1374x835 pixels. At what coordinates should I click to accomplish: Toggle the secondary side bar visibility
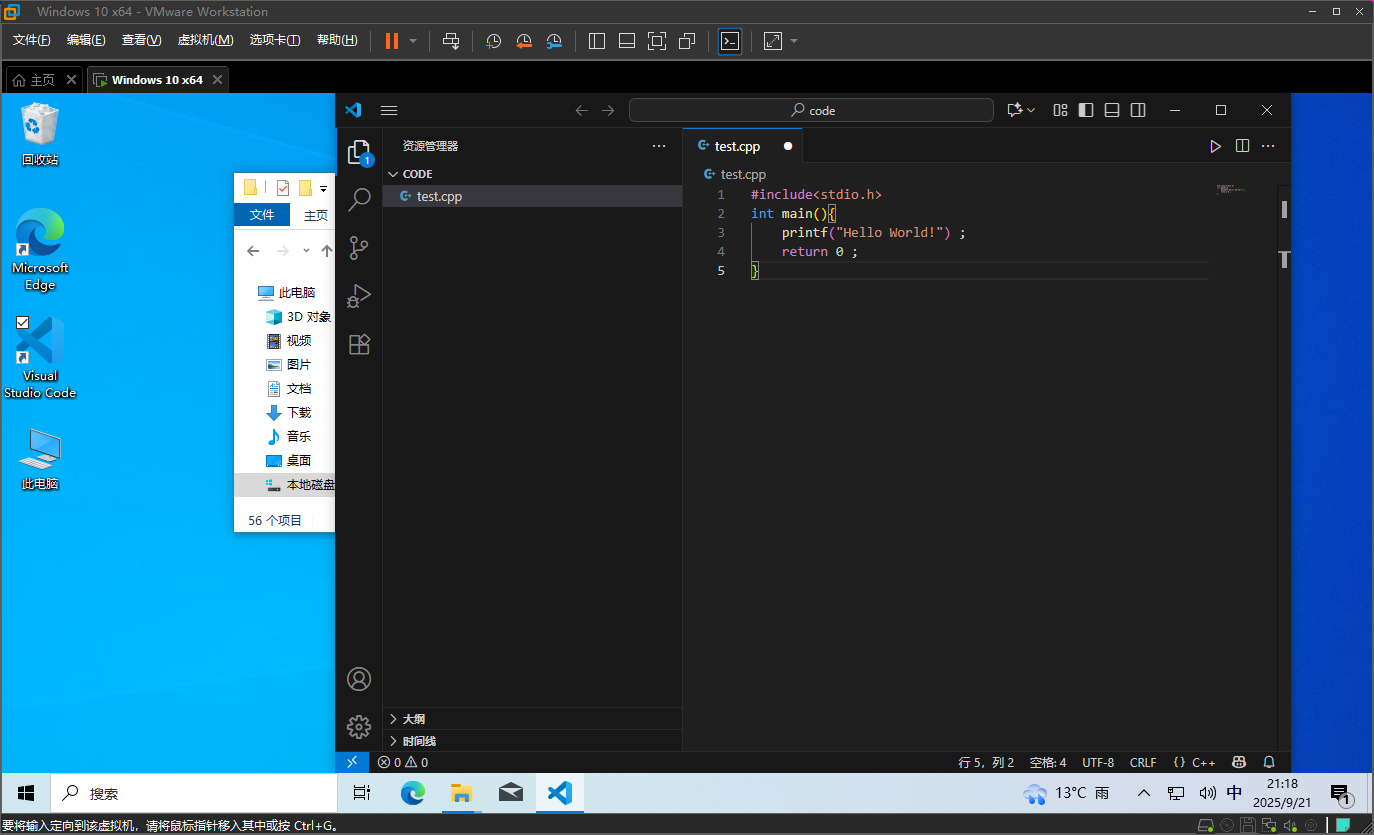point(1138,110)
